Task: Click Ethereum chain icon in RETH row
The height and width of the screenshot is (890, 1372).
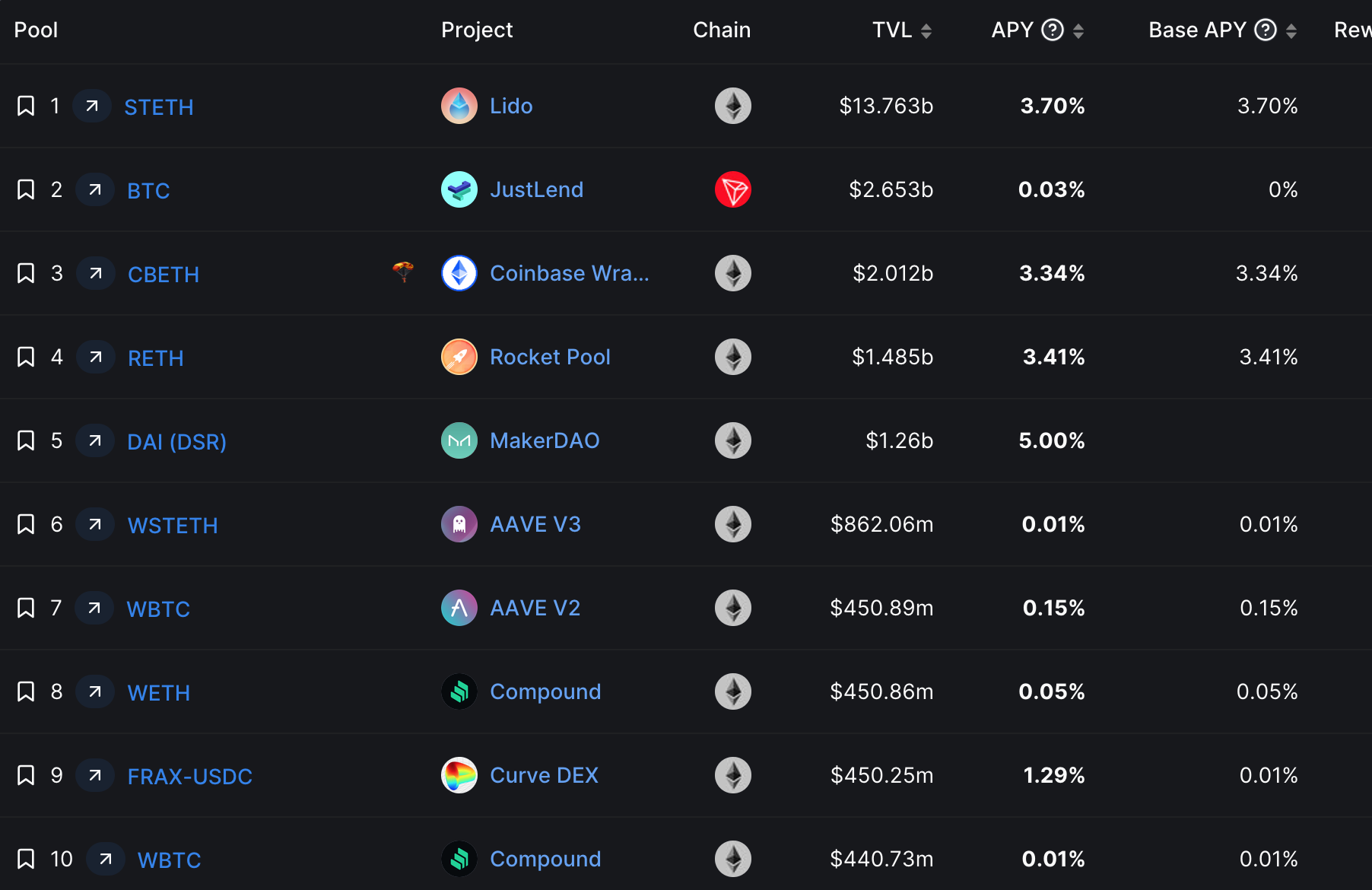Action: pos(733,357)
